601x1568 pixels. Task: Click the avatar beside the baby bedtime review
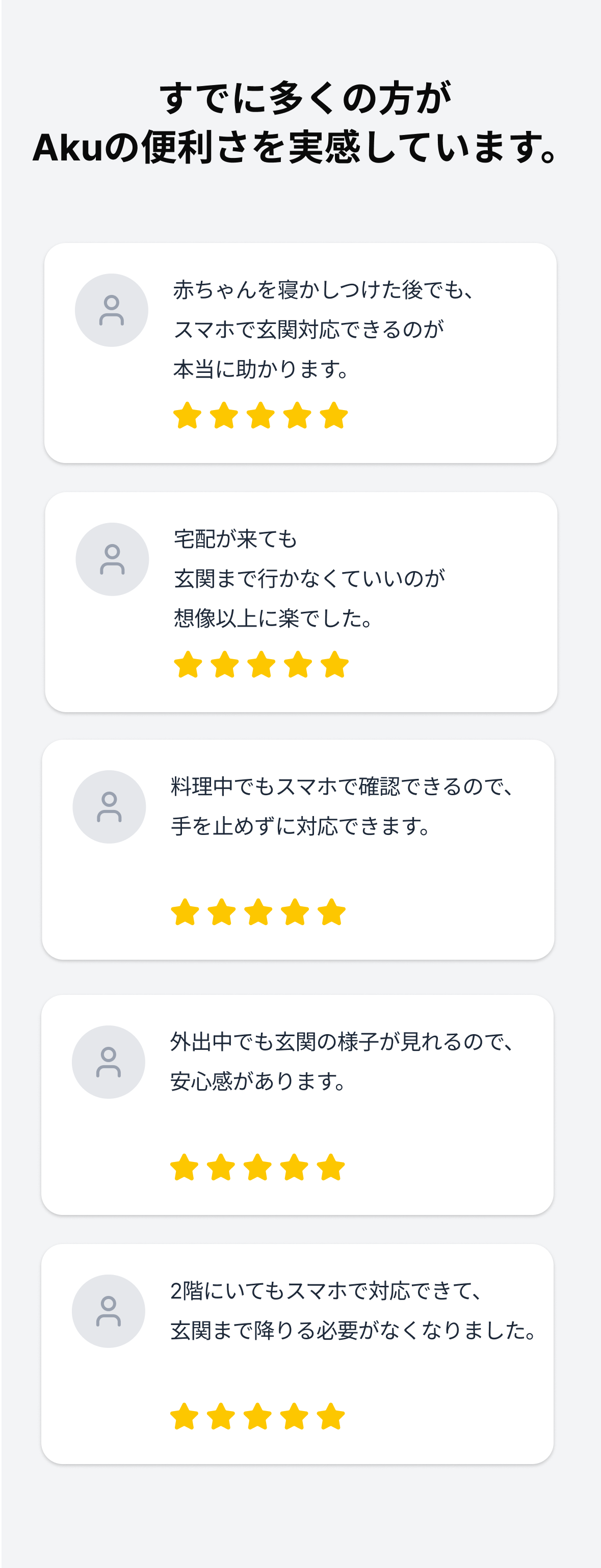click(112, 310)
